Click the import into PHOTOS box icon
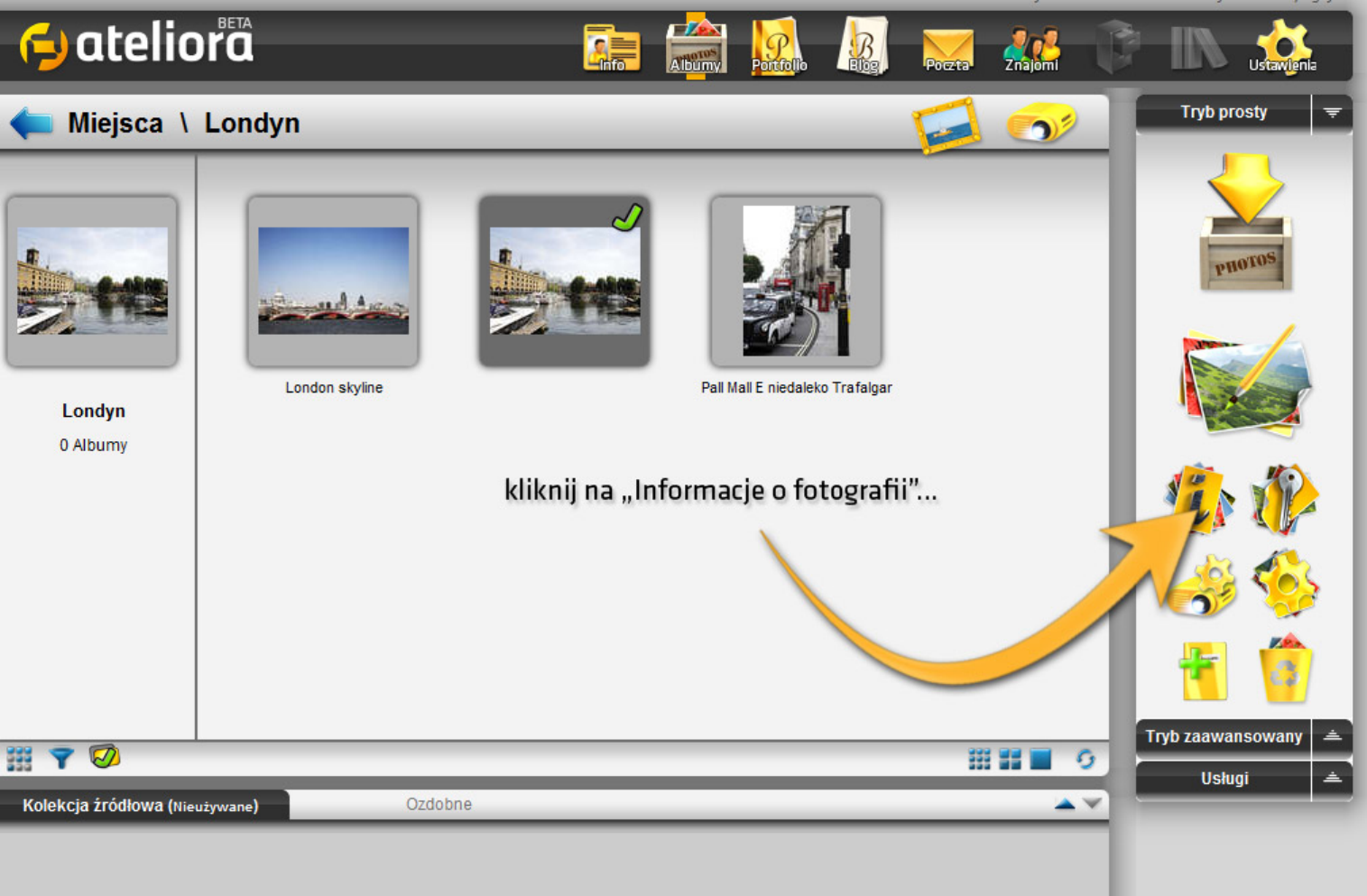The height and width of the screenshot is (896, 1367). pos(1246,222)
